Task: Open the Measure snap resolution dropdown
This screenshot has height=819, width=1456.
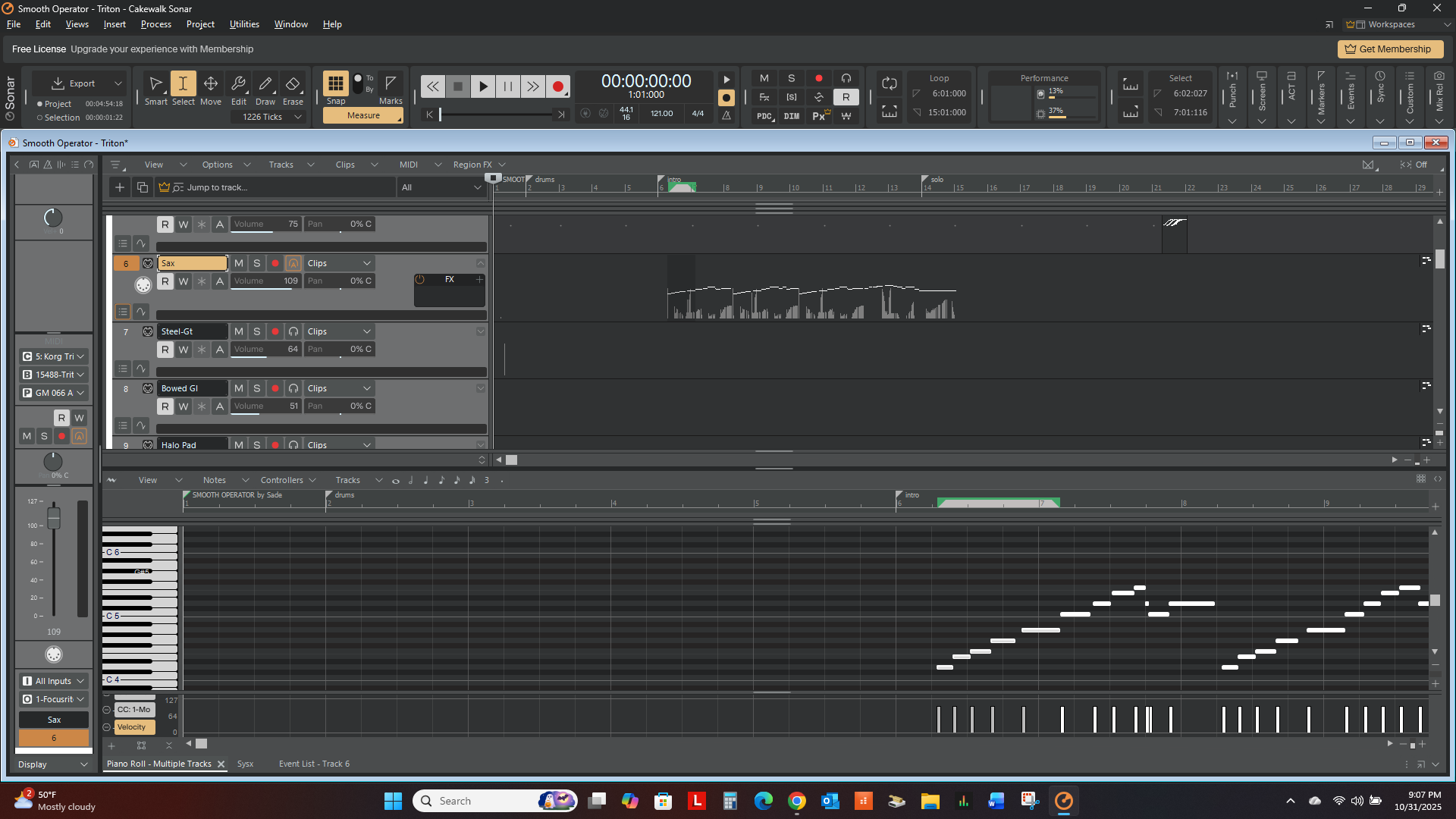Action: coord(363,115)
